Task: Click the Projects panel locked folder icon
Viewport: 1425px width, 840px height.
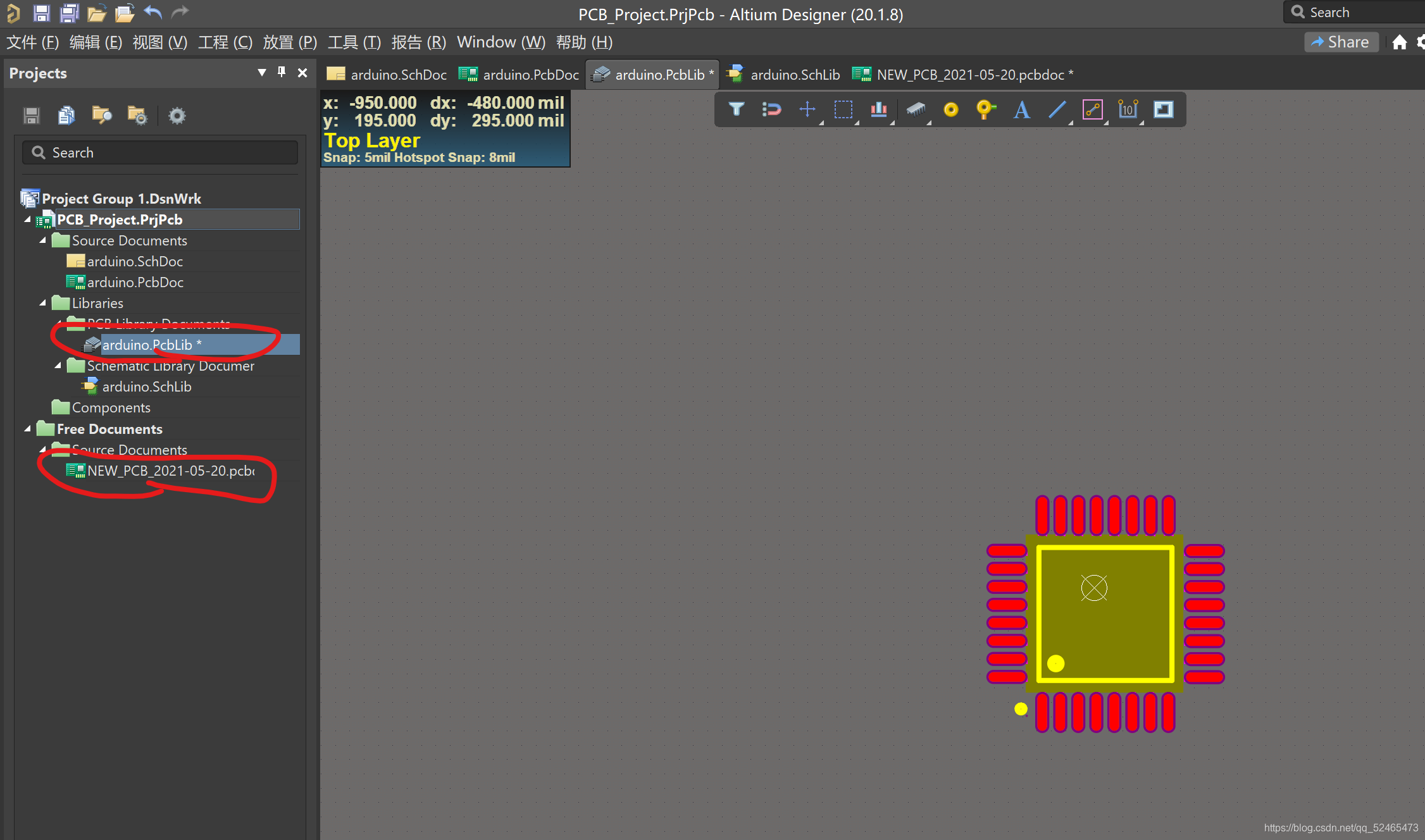Action: coord(137,115)
